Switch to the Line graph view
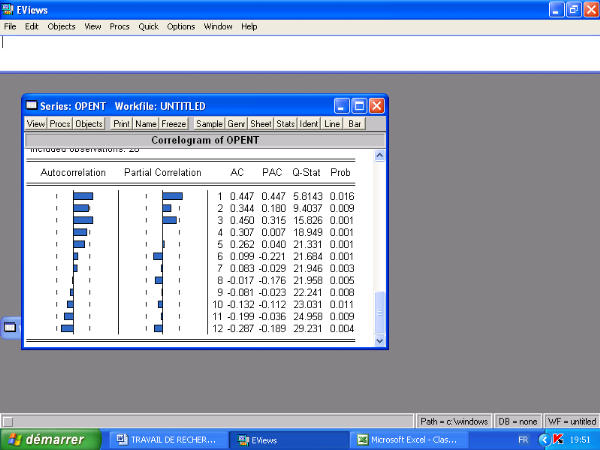The width and height of the screenshot is (600, 450). 332,123
